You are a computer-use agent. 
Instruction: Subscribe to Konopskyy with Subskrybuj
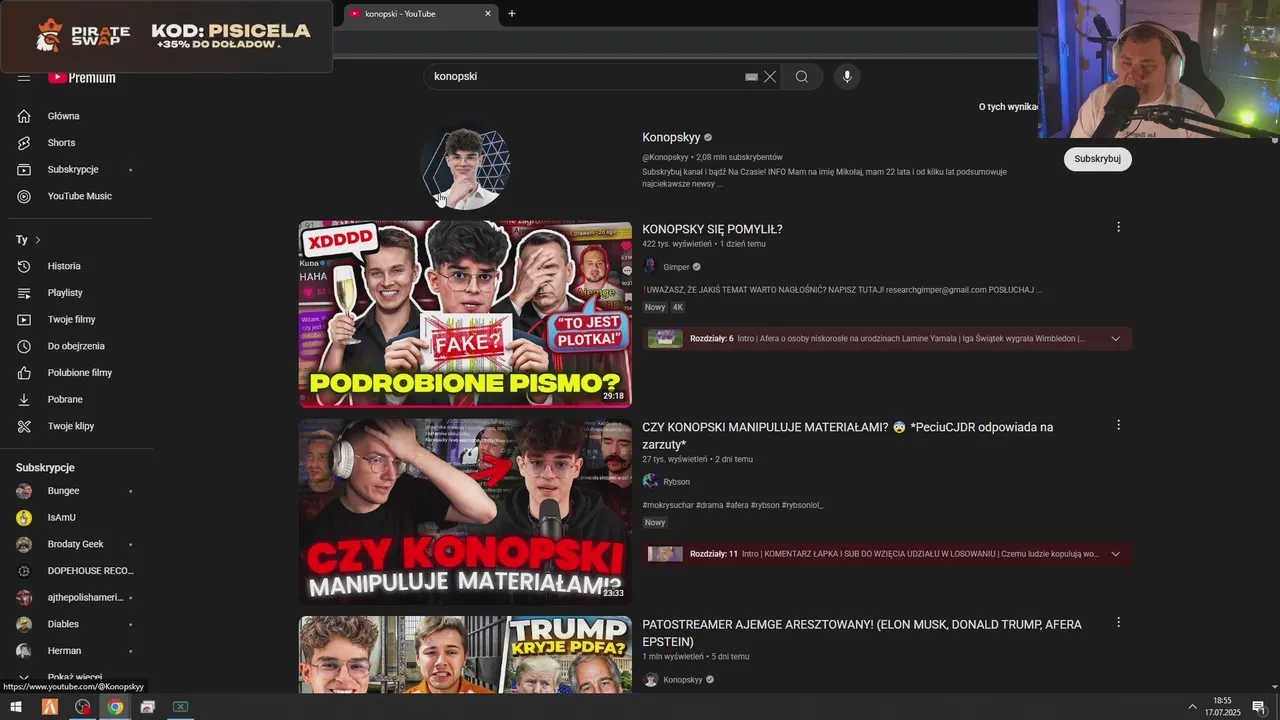point(1097,159)
